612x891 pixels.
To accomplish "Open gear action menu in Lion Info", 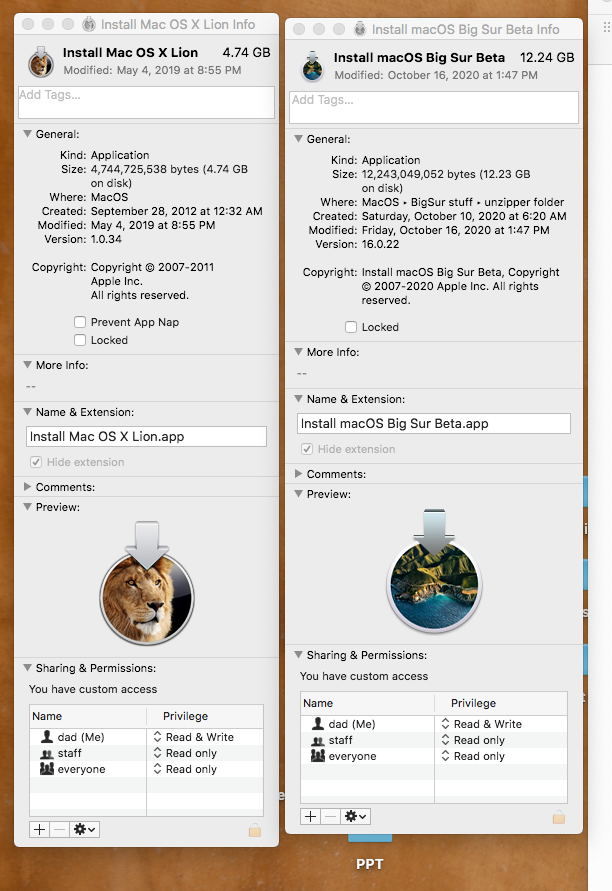I will (x=85, y=830).
